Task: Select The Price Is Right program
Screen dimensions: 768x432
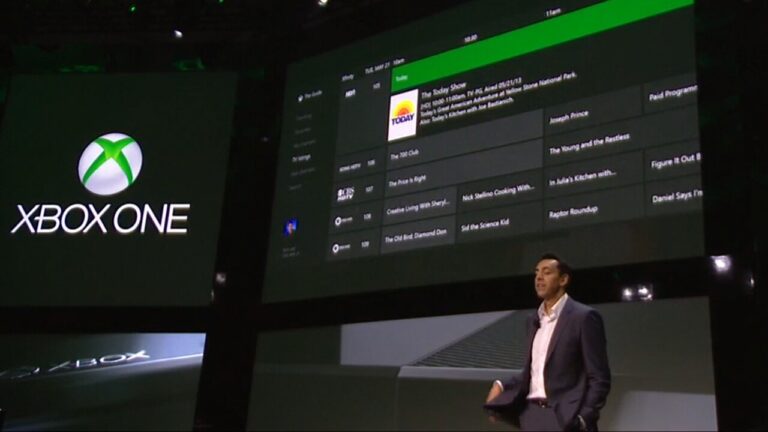Action: pos(464,170)
